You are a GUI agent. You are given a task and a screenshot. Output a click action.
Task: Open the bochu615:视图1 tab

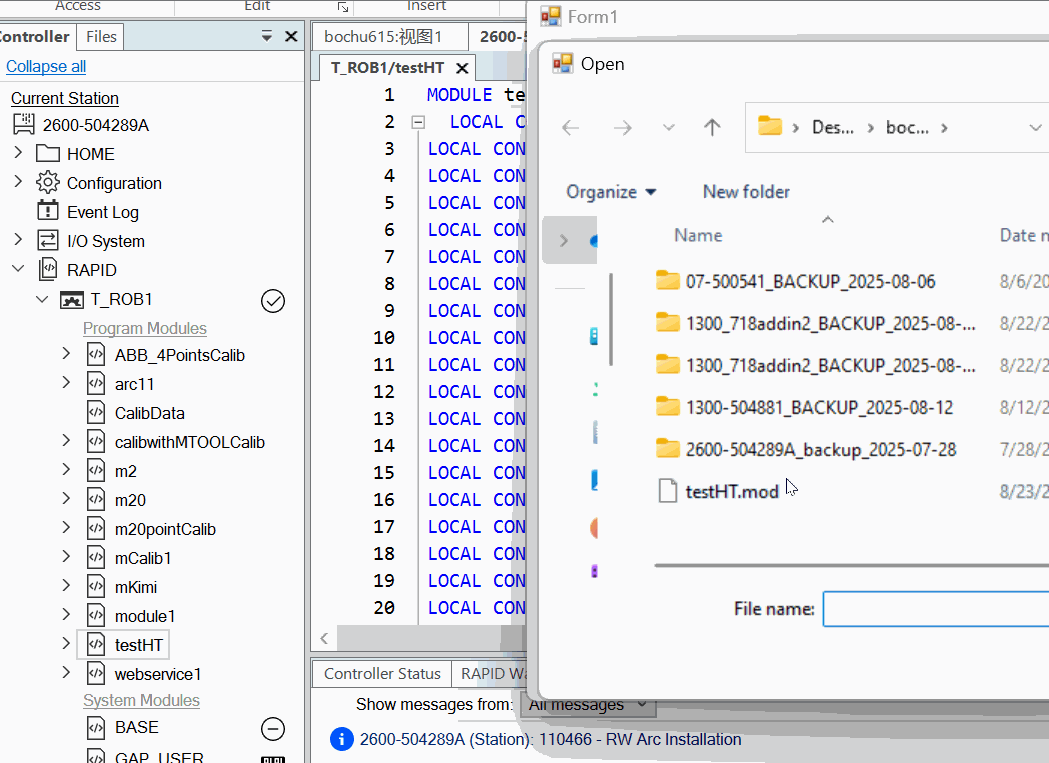pyautogui.click(x=389, y=36)
